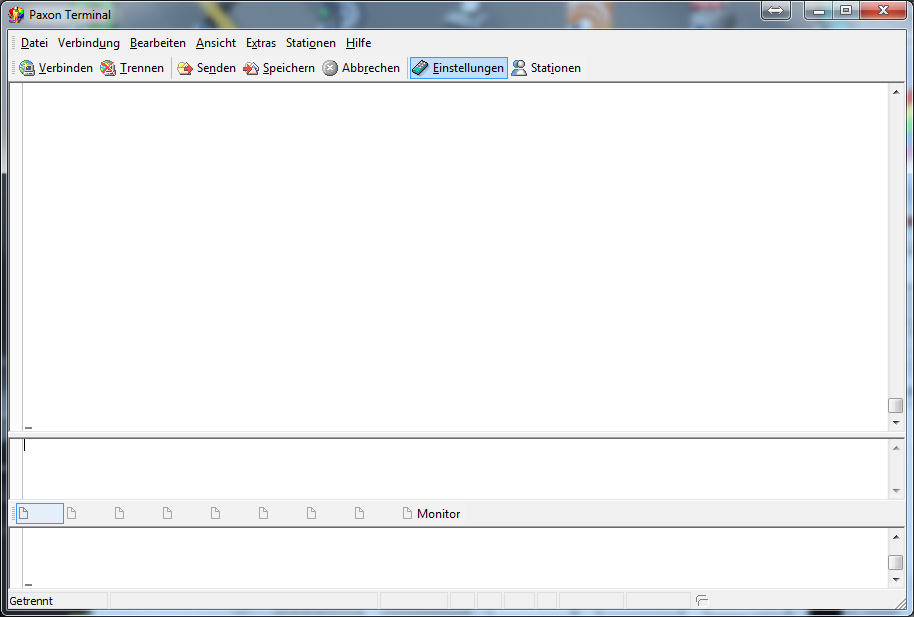This screenshot has height=617, width=914.
Task: Click the Speichern save toolbar button
Action: 279,68
